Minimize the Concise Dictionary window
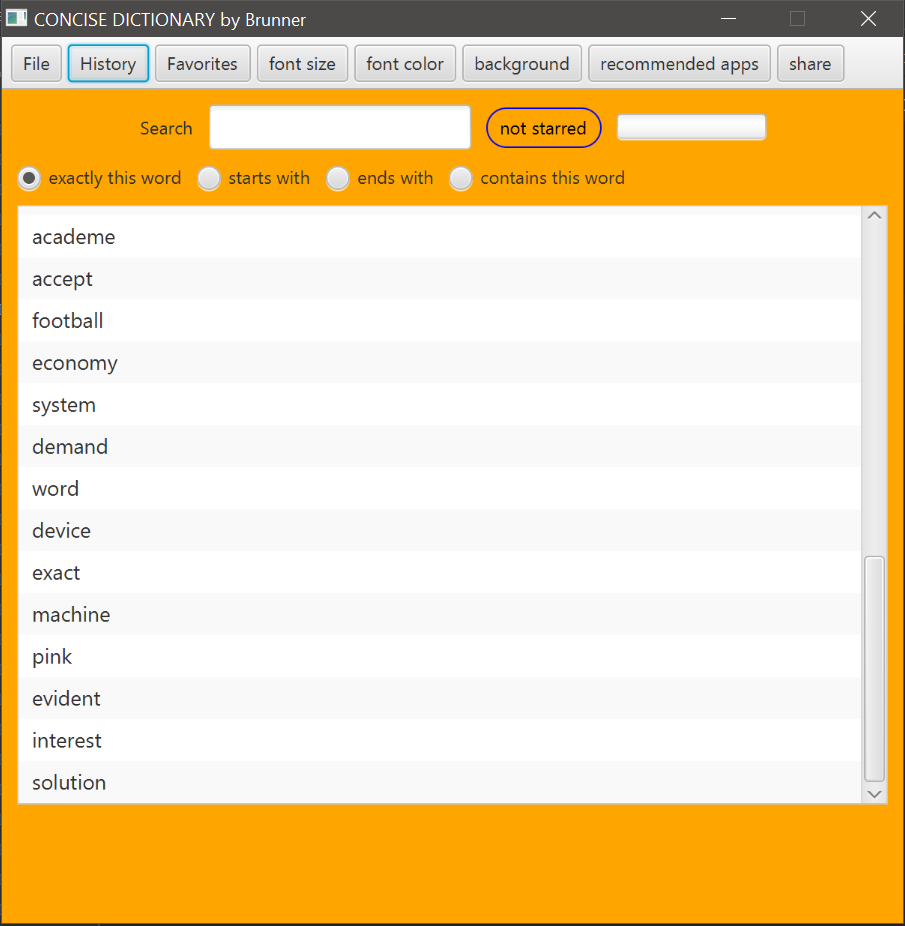 tap(728, 19)
